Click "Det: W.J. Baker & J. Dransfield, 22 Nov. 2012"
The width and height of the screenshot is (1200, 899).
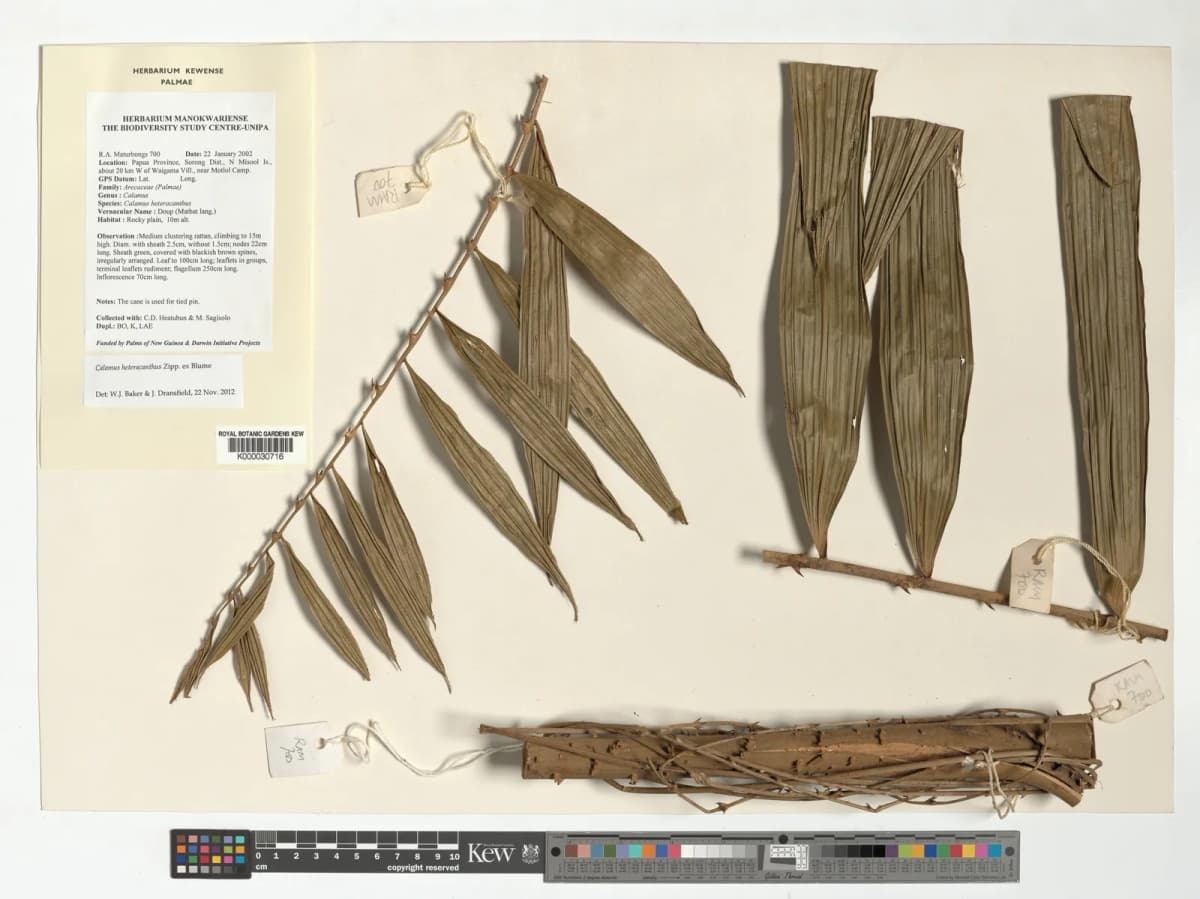click(x=163, y=391)
